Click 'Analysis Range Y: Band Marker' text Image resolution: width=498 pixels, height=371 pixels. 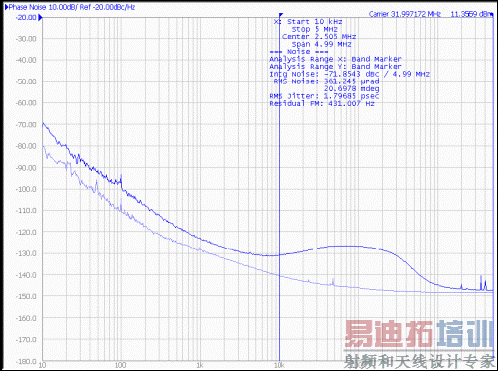335,67
